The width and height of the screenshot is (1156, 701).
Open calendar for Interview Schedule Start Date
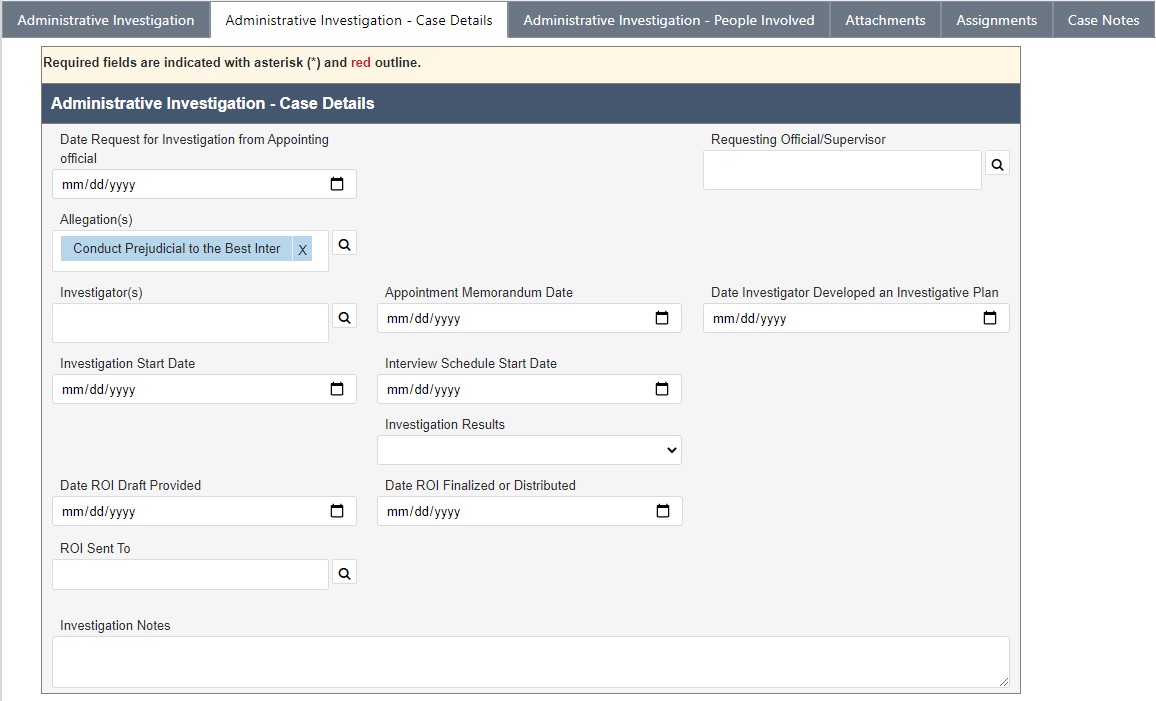pos(662,389)
